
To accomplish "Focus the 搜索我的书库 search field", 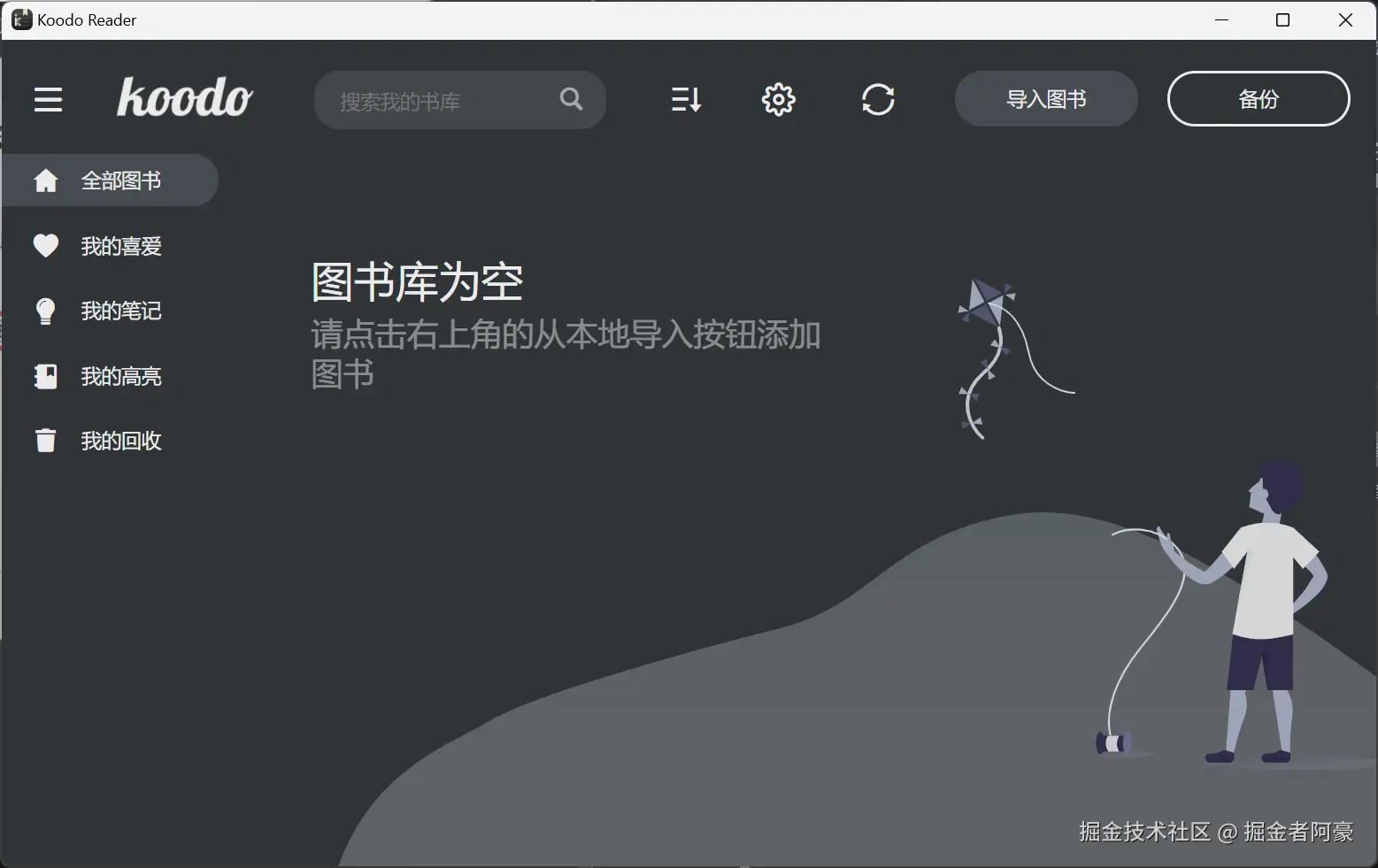I will [x=459, y=100].
